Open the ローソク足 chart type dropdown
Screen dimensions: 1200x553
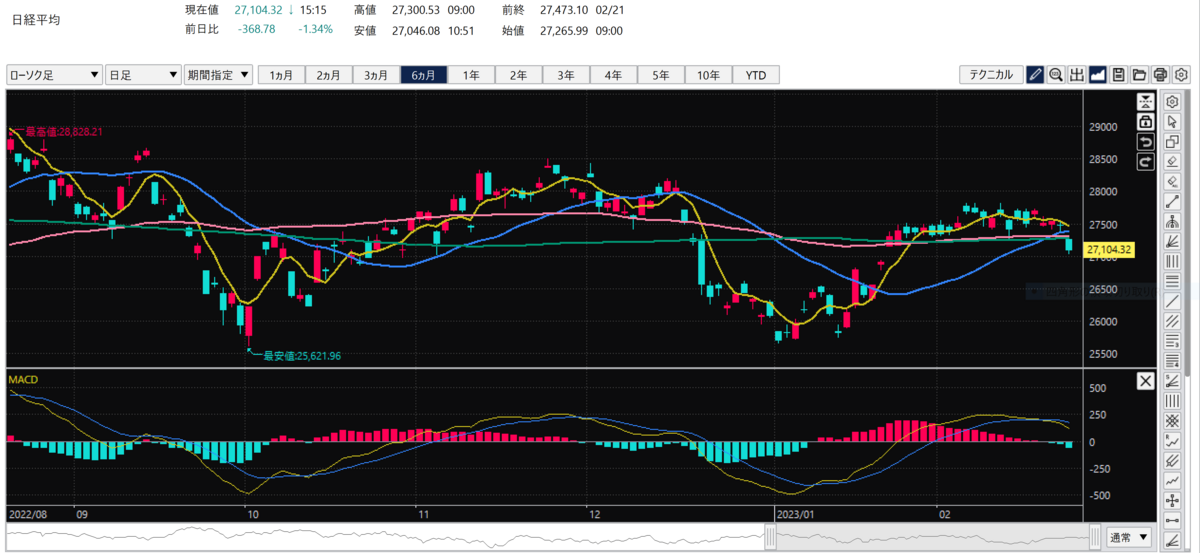[54, 75]
